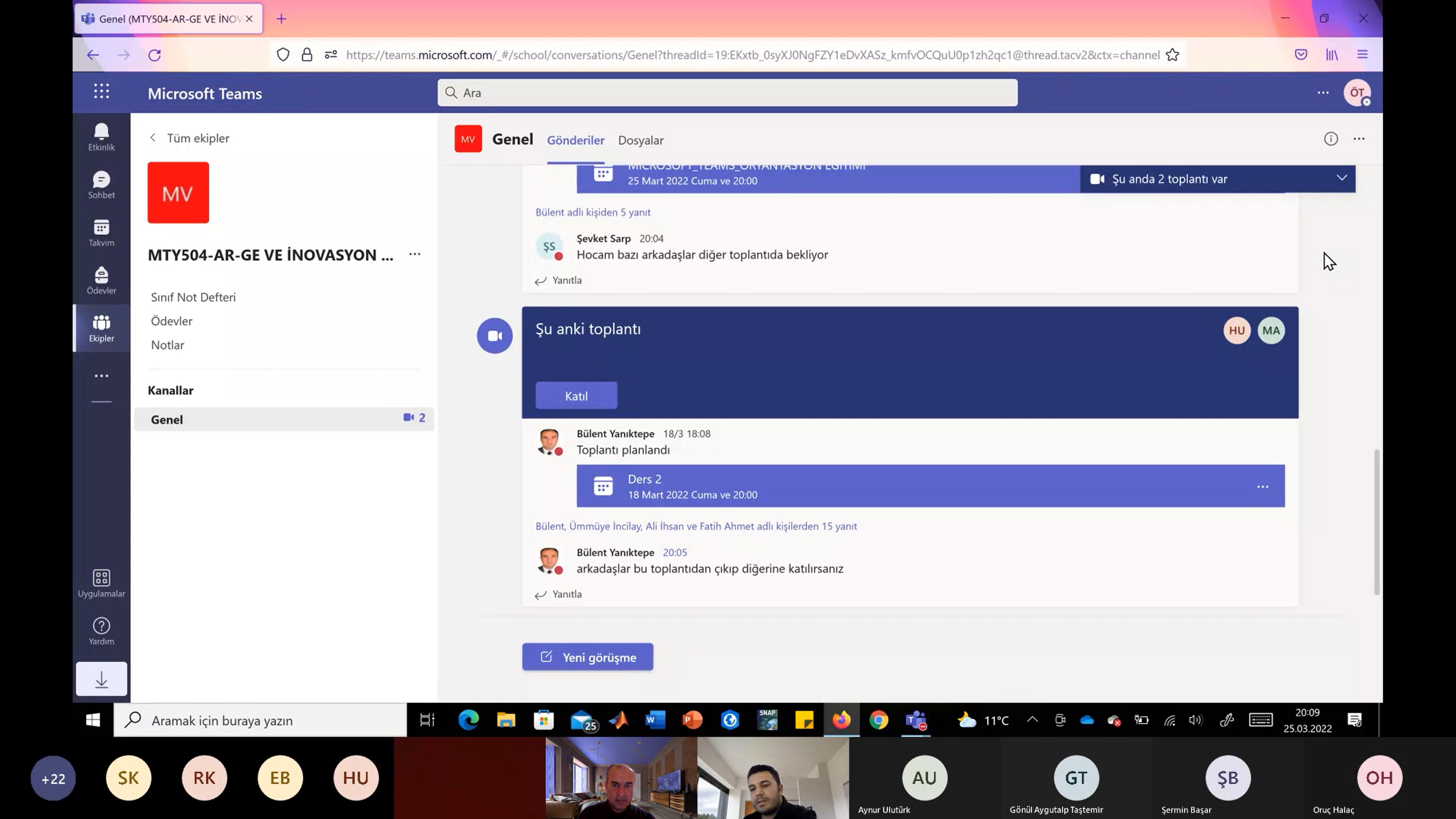
Task: Reload the browser page
Action: (154, 55)
